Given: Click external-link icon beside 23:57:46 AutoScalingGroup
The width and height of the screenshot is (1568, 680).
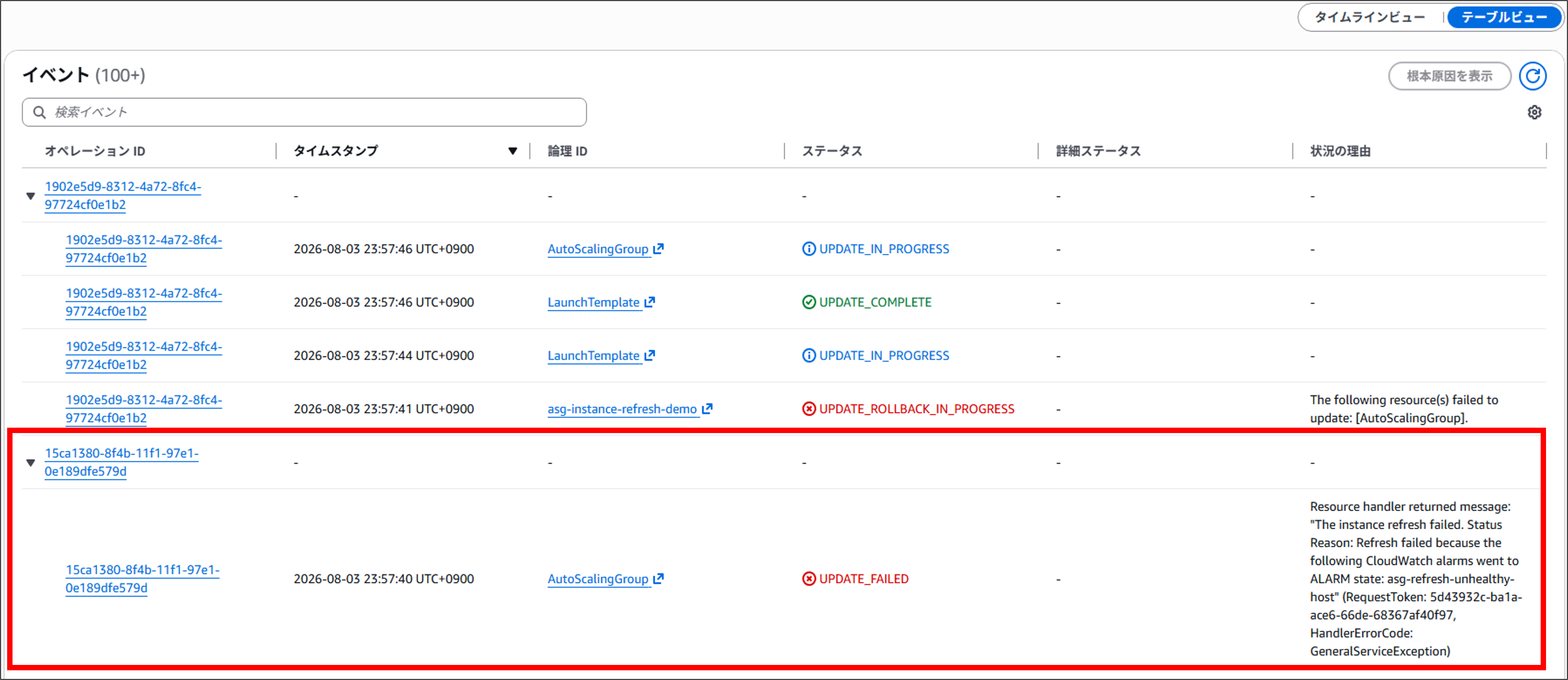Looking at the screenshot, I should (658, 249).
